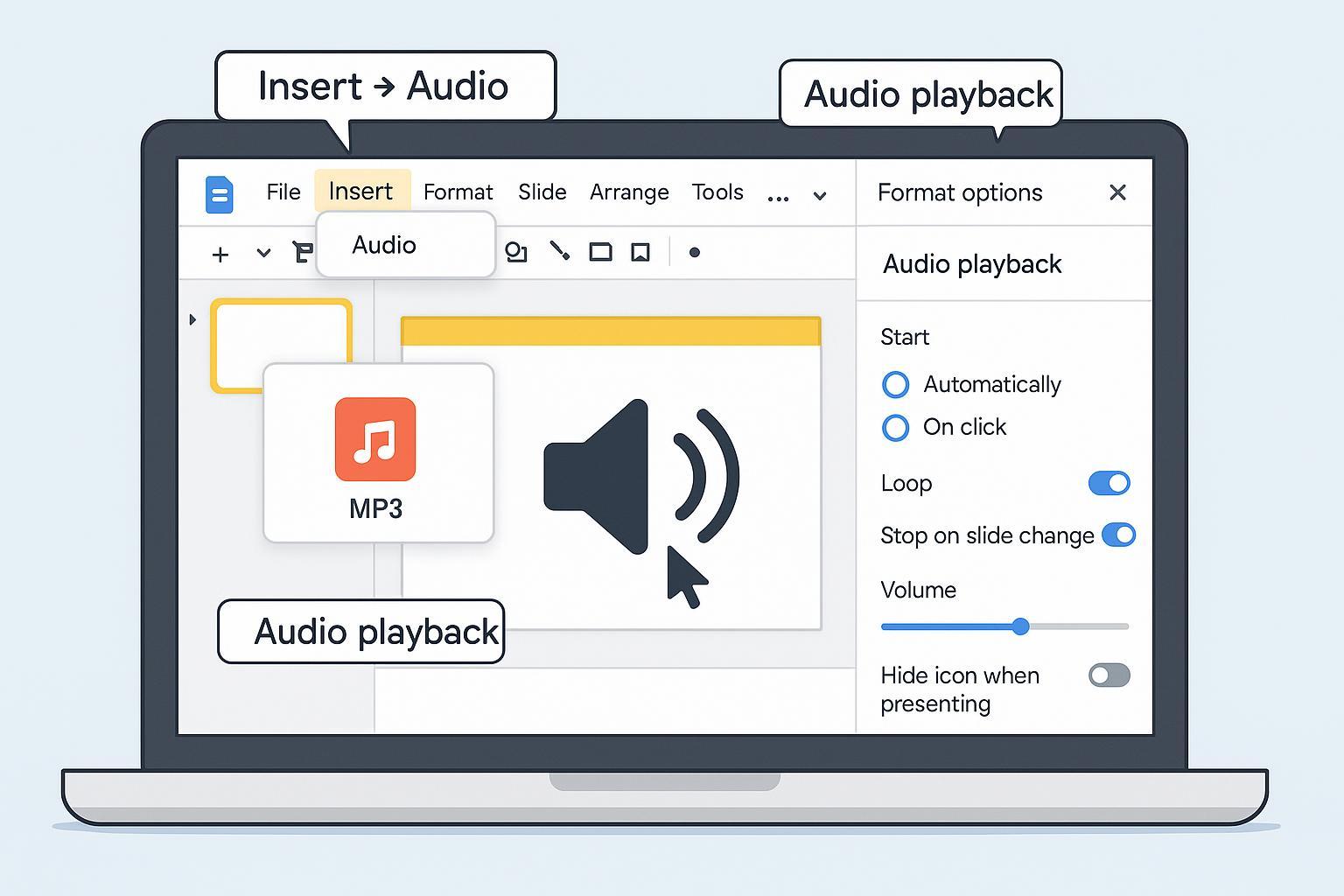Select the line tool icon

click(x=559, y=252)
